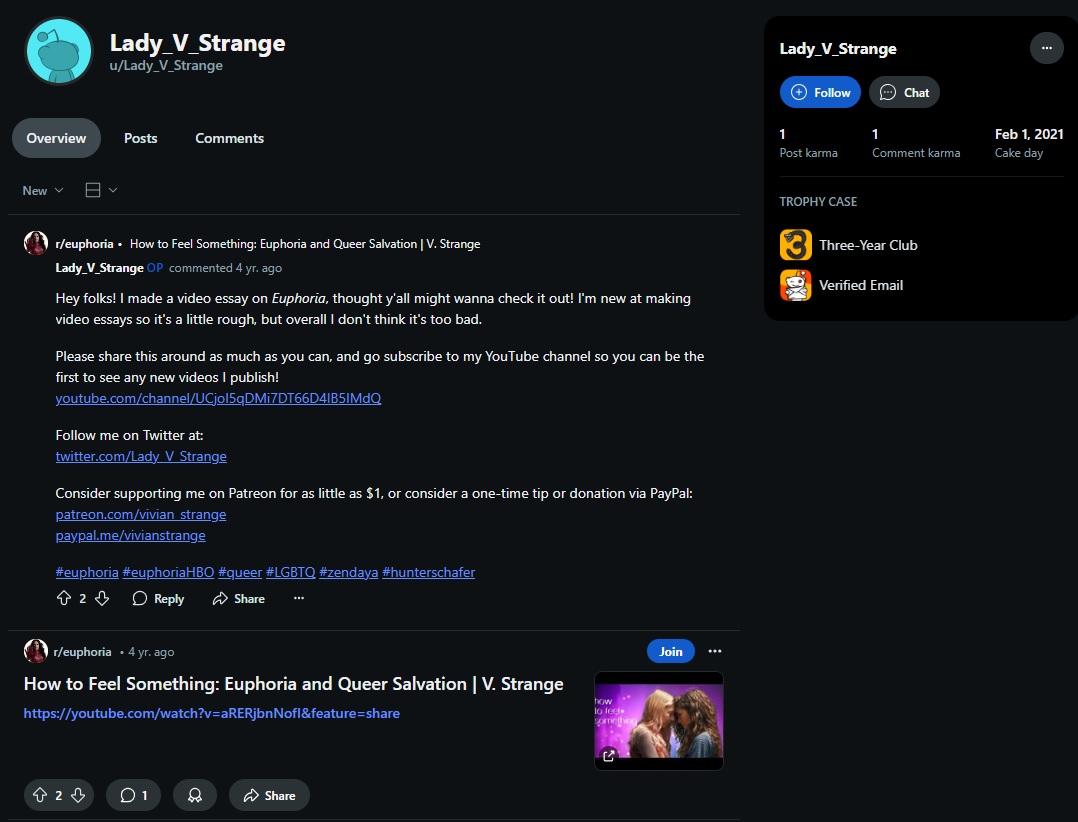Click the Comment karma label
The width and height of the screenshot is (1078, 822).
[916, 153]
